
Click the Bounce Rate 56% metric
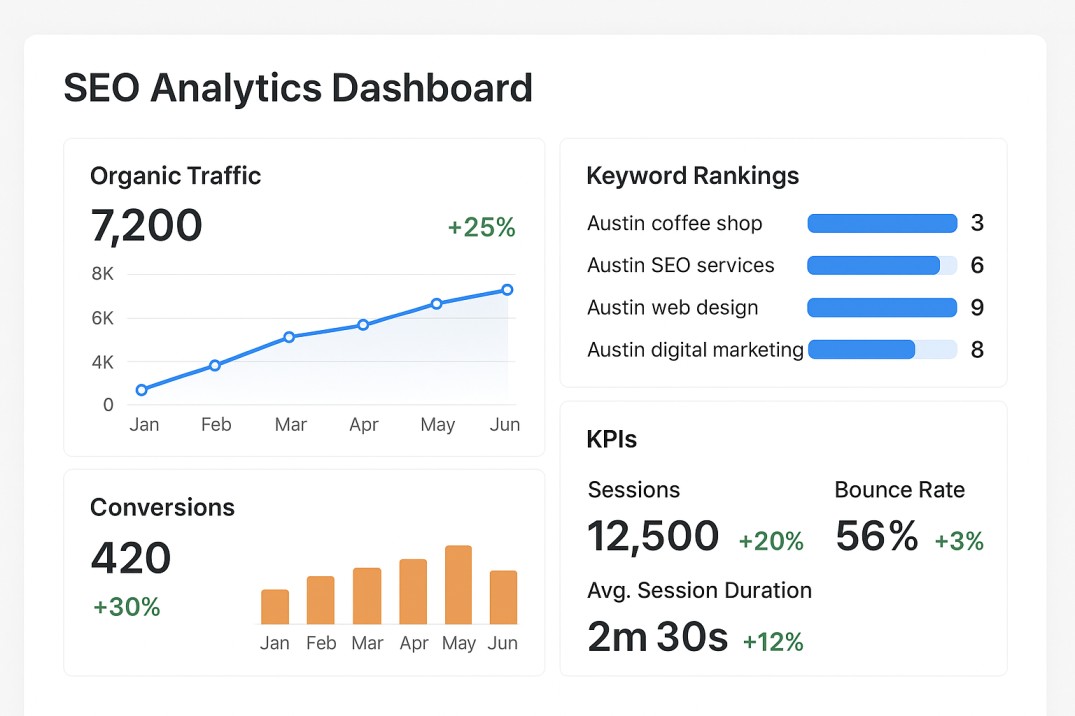pyautogui.click(x=877, y=537)
